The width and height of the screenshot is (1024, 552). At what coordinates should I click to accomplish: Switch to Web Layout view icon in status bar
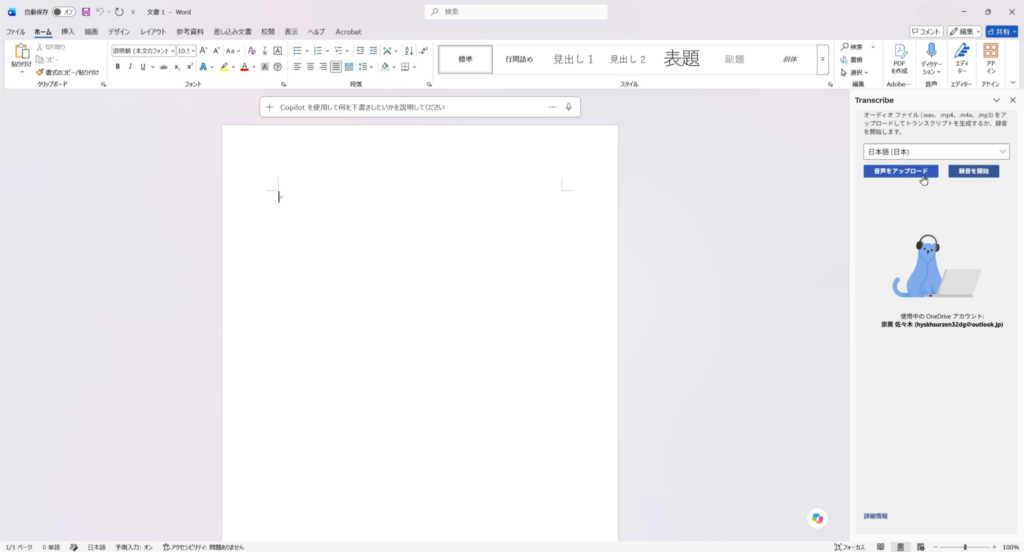coord(920,547)
